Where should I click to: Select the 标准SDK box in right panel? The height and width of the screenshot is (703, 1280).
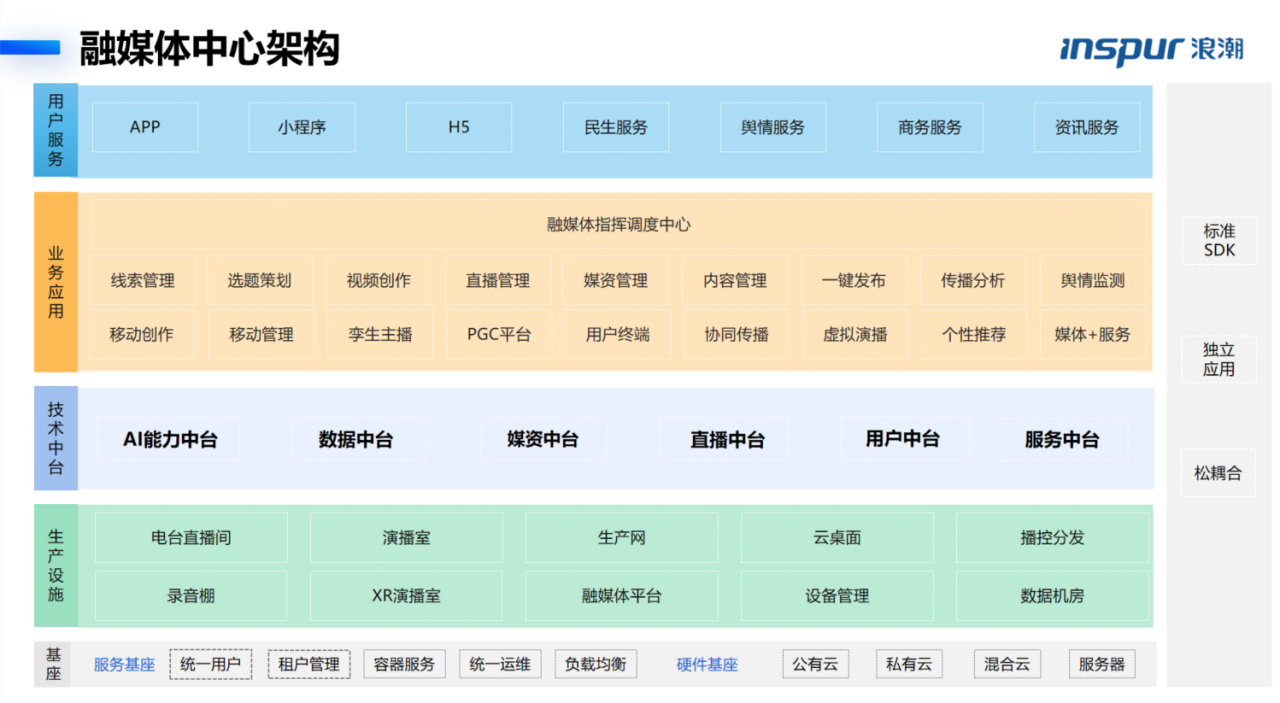[1219, 240]
